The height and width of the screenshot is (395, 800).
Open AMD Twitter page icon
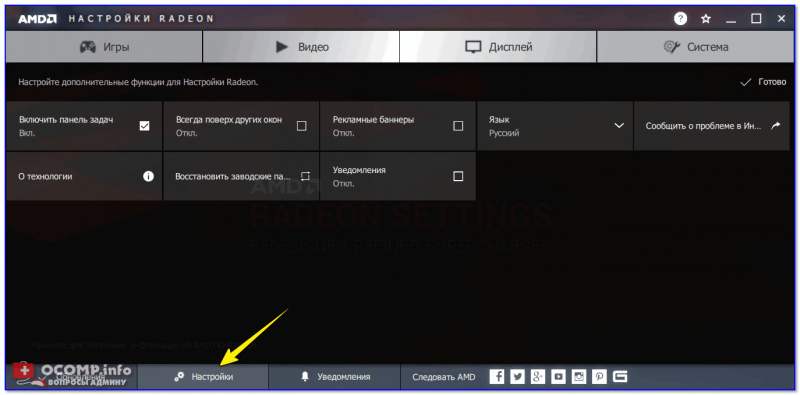[x=517, y=377]
